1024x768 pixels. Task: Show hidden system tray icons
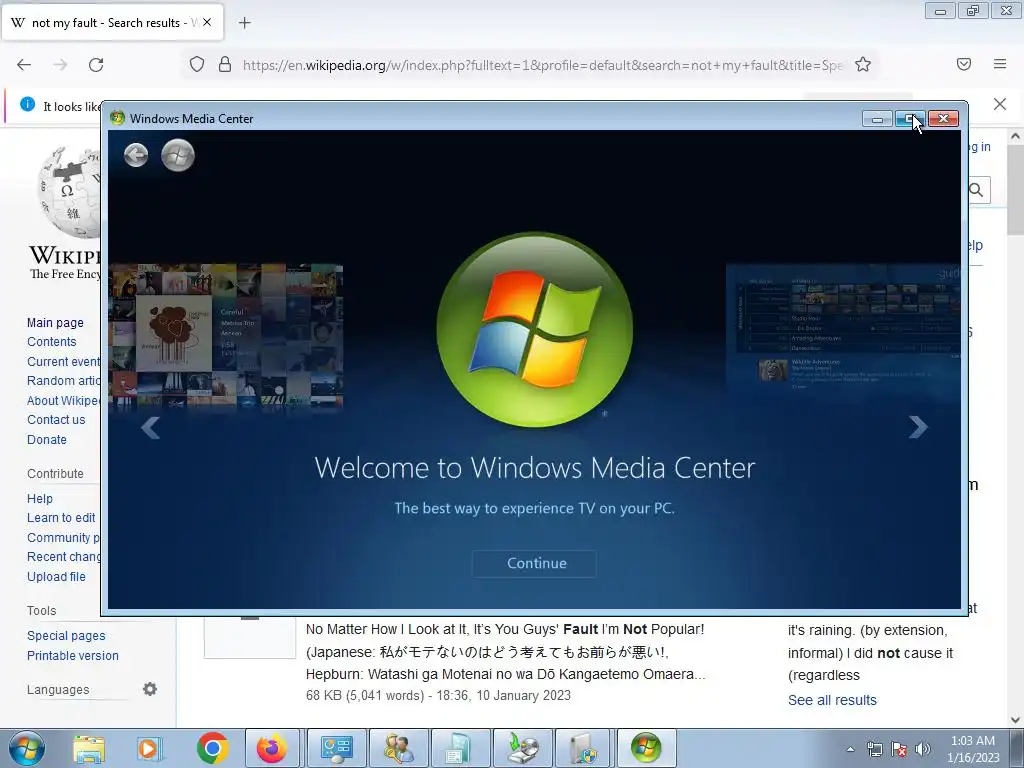(x=850, y=749)
